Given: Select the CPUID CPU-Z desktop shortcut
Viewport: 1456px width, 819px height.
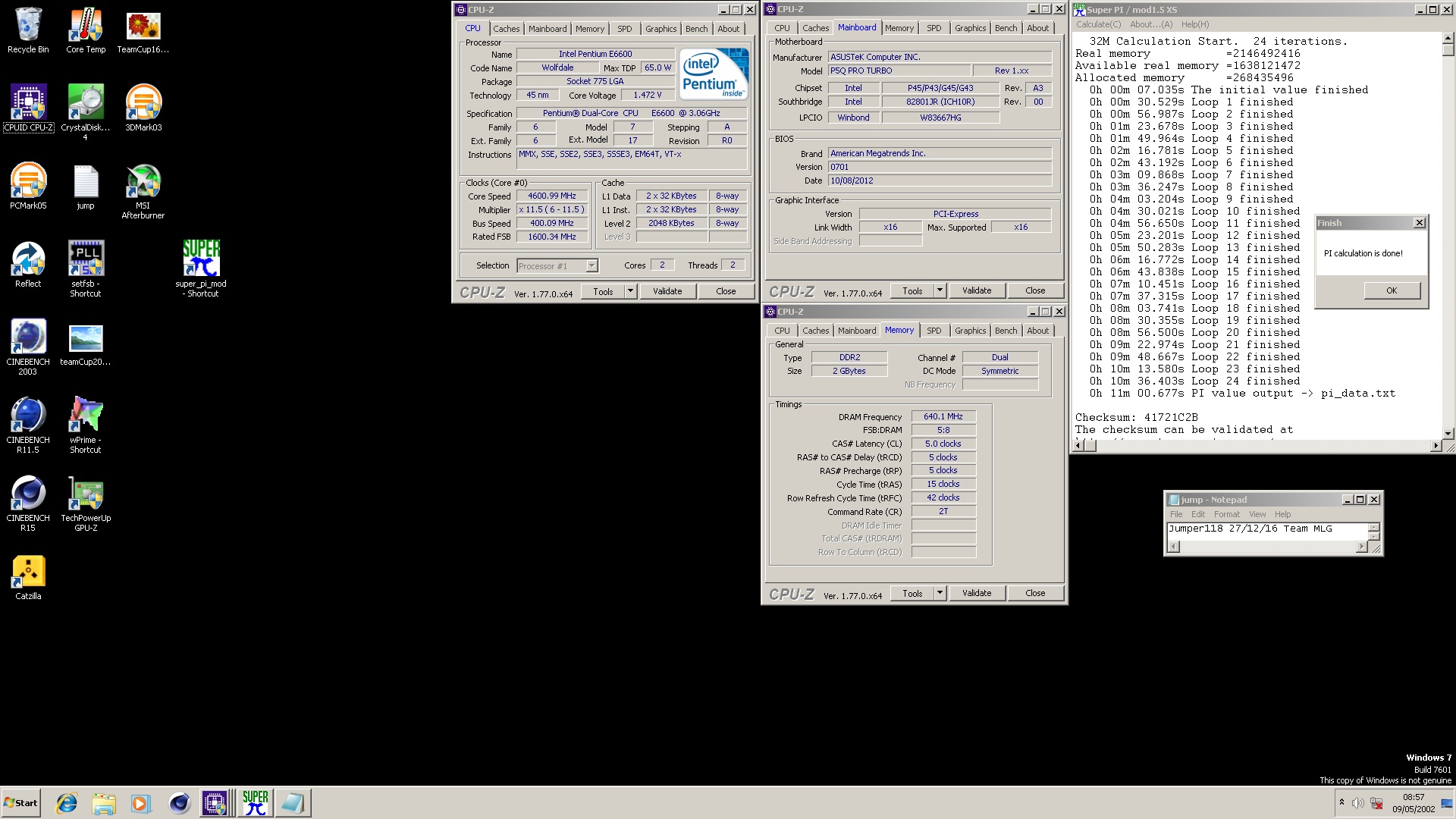Looking at the screenshot, I should 28,108.
